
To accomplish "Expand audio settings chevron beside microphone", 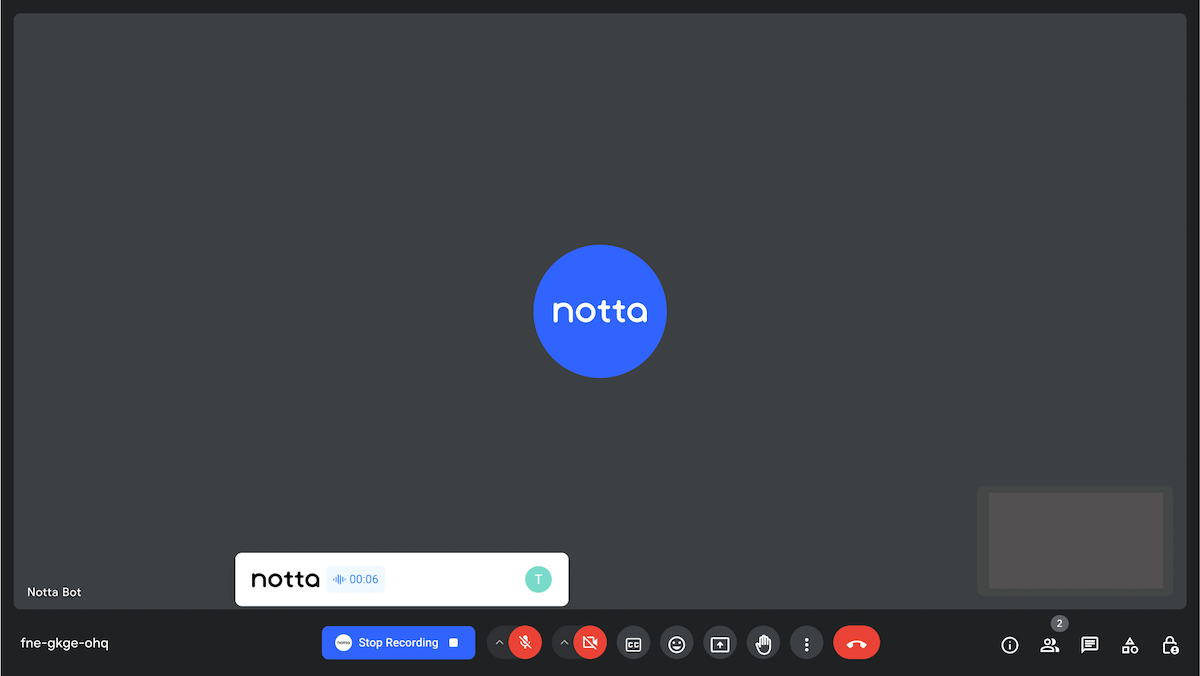I will pyautogui.click(x=499, y=642).
